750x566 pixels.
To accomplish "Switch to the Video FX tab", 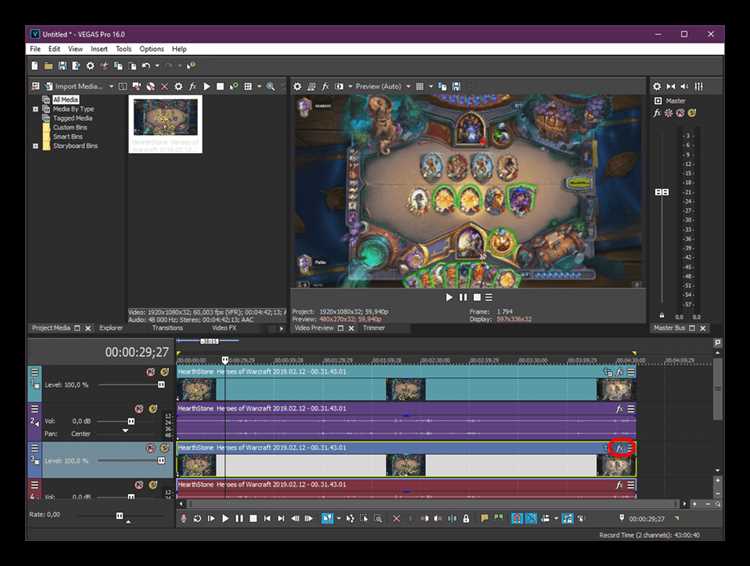I will [224, 328].
